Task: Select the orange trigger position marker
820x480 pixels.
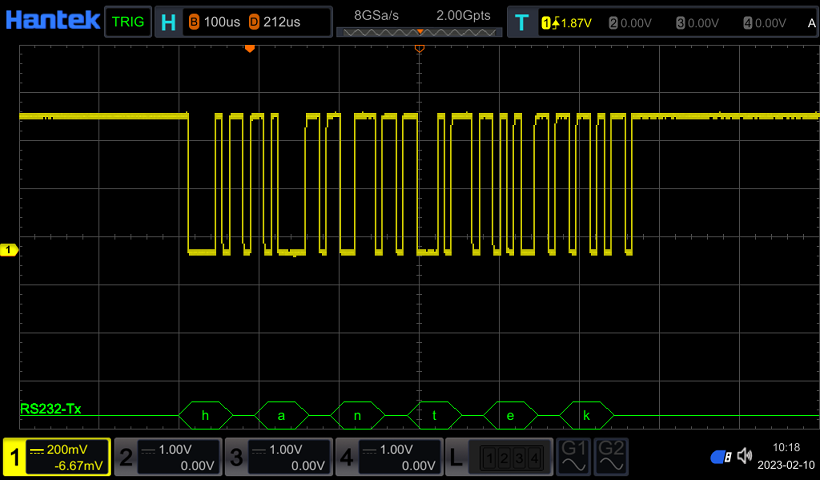Action: (x=250, y=48)
